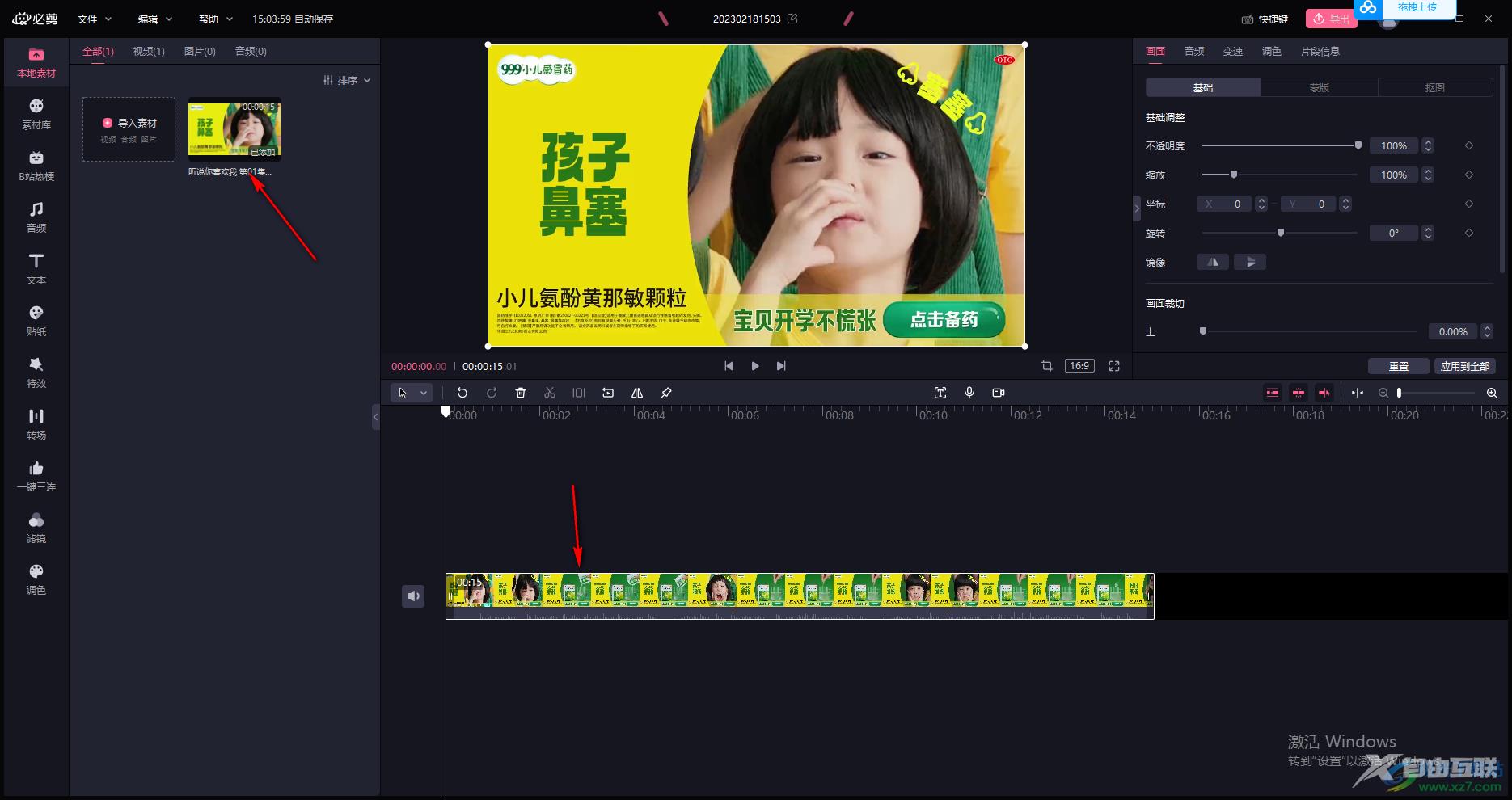The width and height of the screenshot is (1512, 800).
Task: Open the 转场 transitions panel
Action: 36,425
